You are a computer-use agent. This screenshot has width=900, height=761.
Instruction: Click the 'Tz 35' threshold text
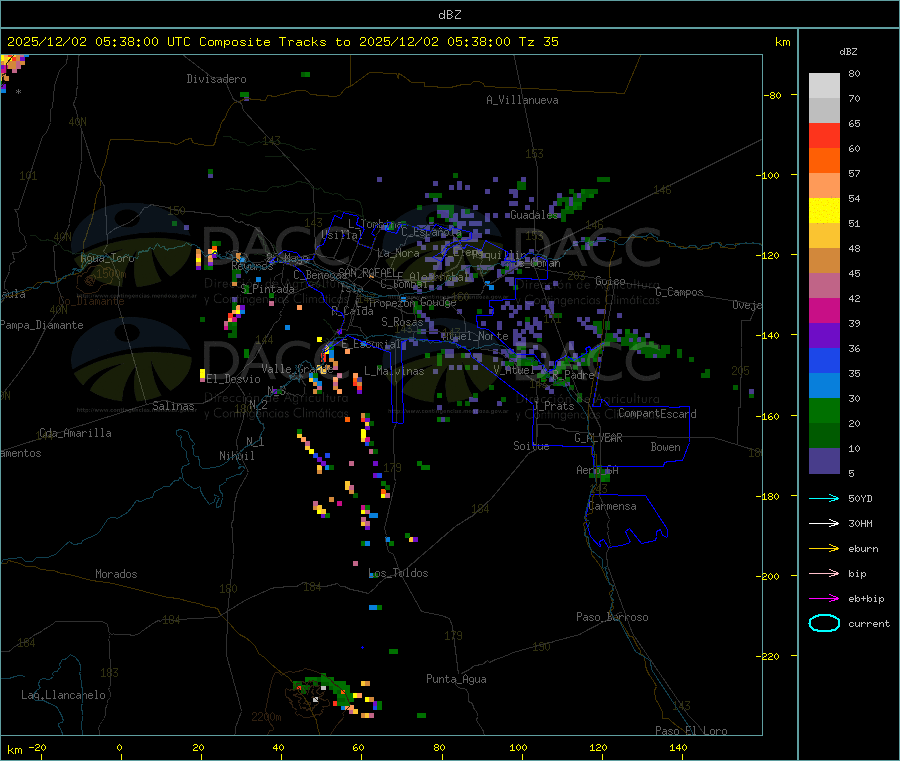[x=538, y=42]
